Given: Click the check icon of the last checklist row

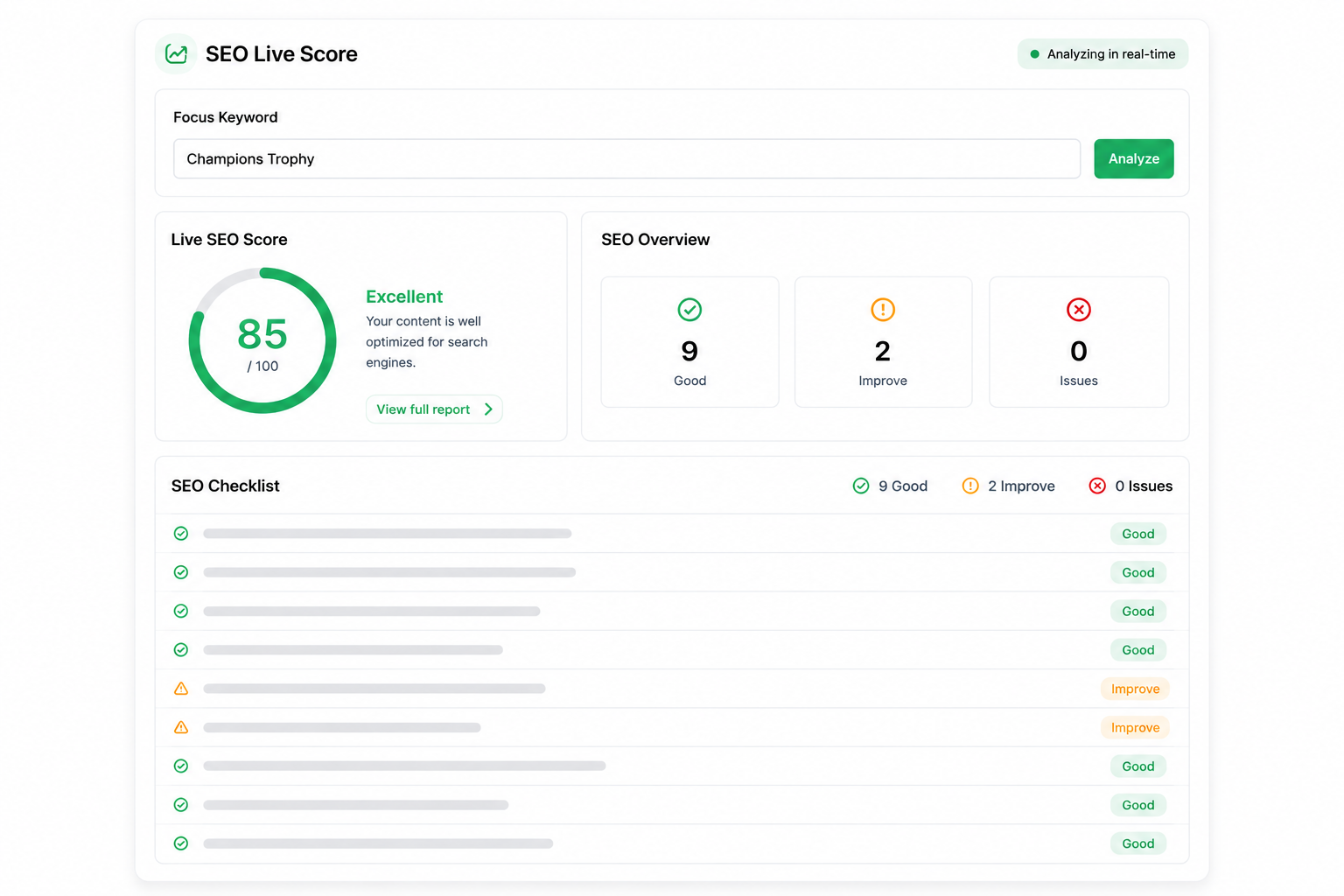Looking at the screenshot, I should pyautogui.click(x=181, y=843).
